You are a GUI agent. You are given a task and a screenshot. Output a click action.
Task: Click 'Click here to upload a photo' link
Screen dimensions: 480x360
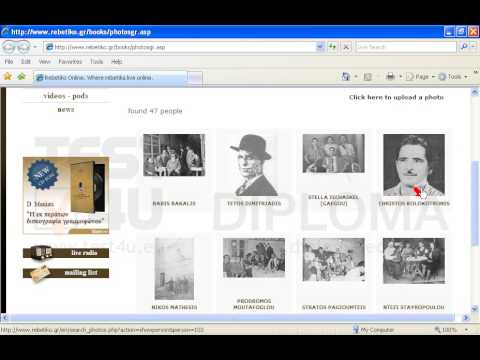[396, 97]
